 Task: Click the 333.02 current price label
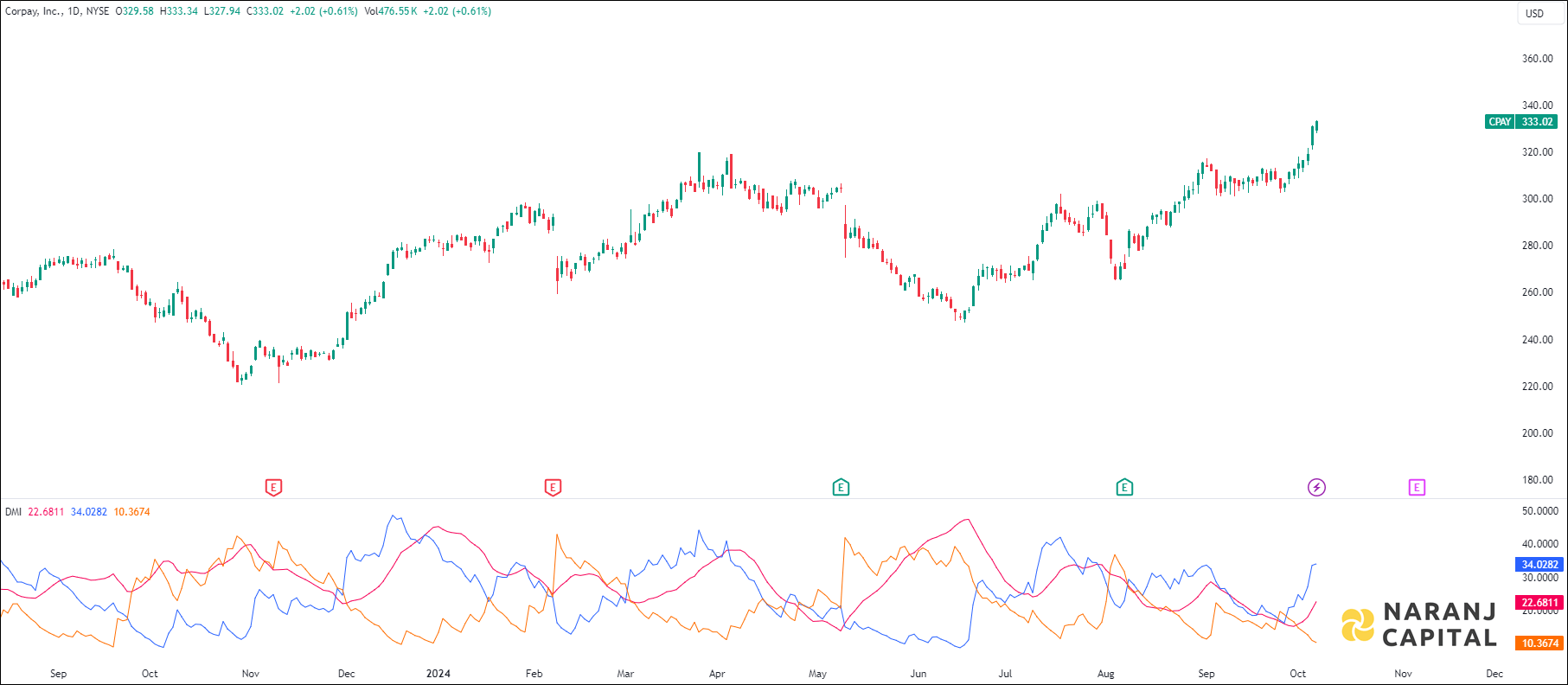tap(1538, 122)
